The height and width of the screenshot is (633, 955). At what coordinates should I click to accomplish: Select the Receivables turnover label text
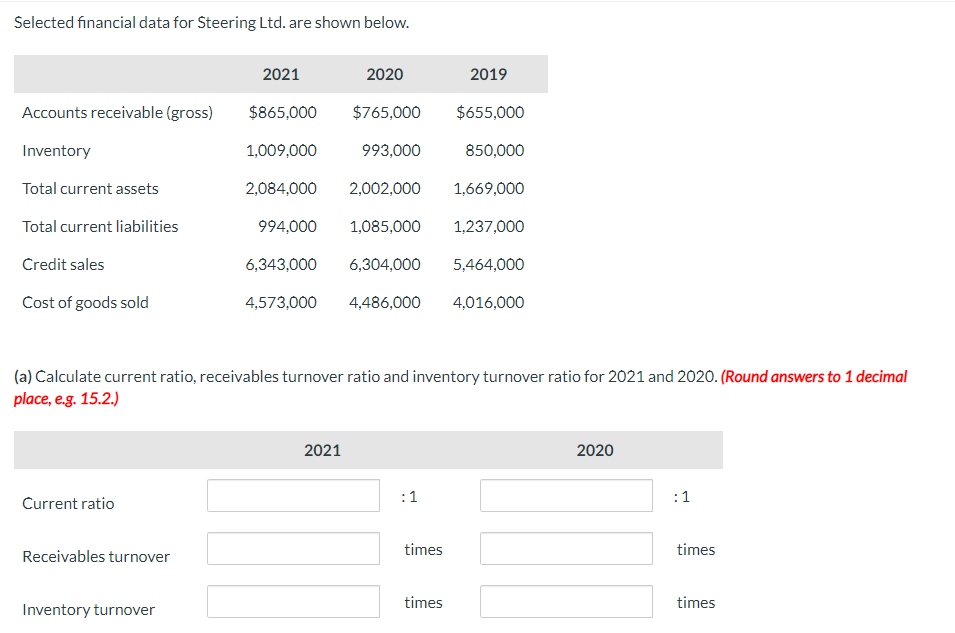click(96, 556)
